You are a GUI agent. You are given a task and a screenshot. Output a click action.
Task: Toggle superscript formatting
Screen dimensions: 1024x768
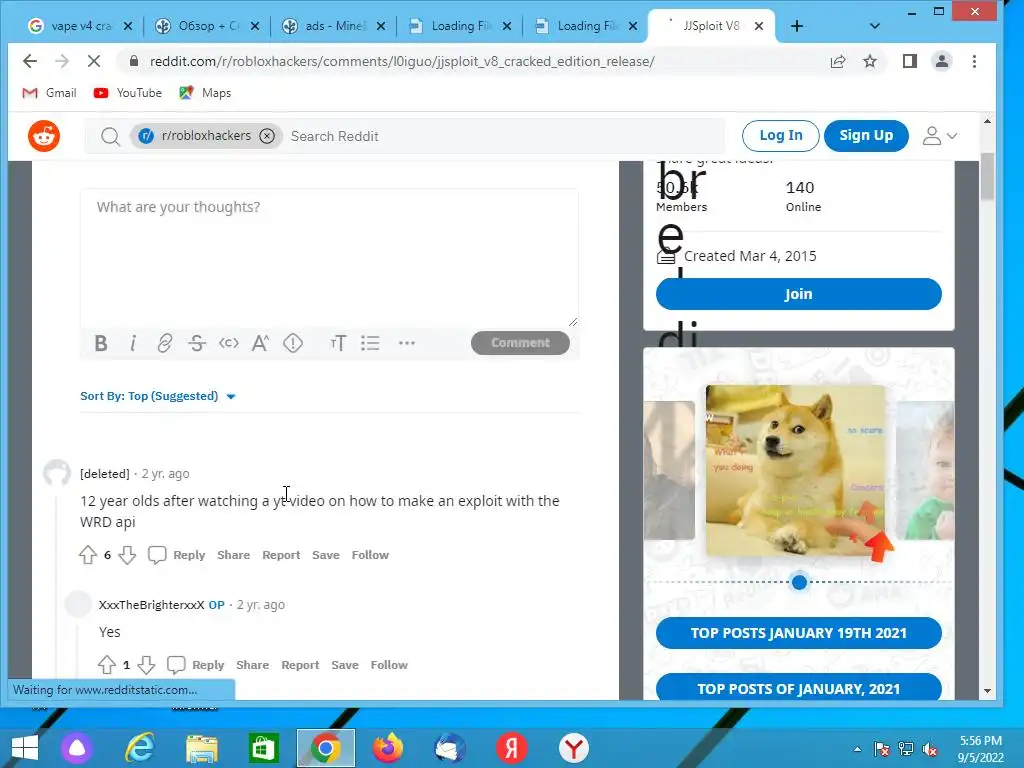point(260,343)
